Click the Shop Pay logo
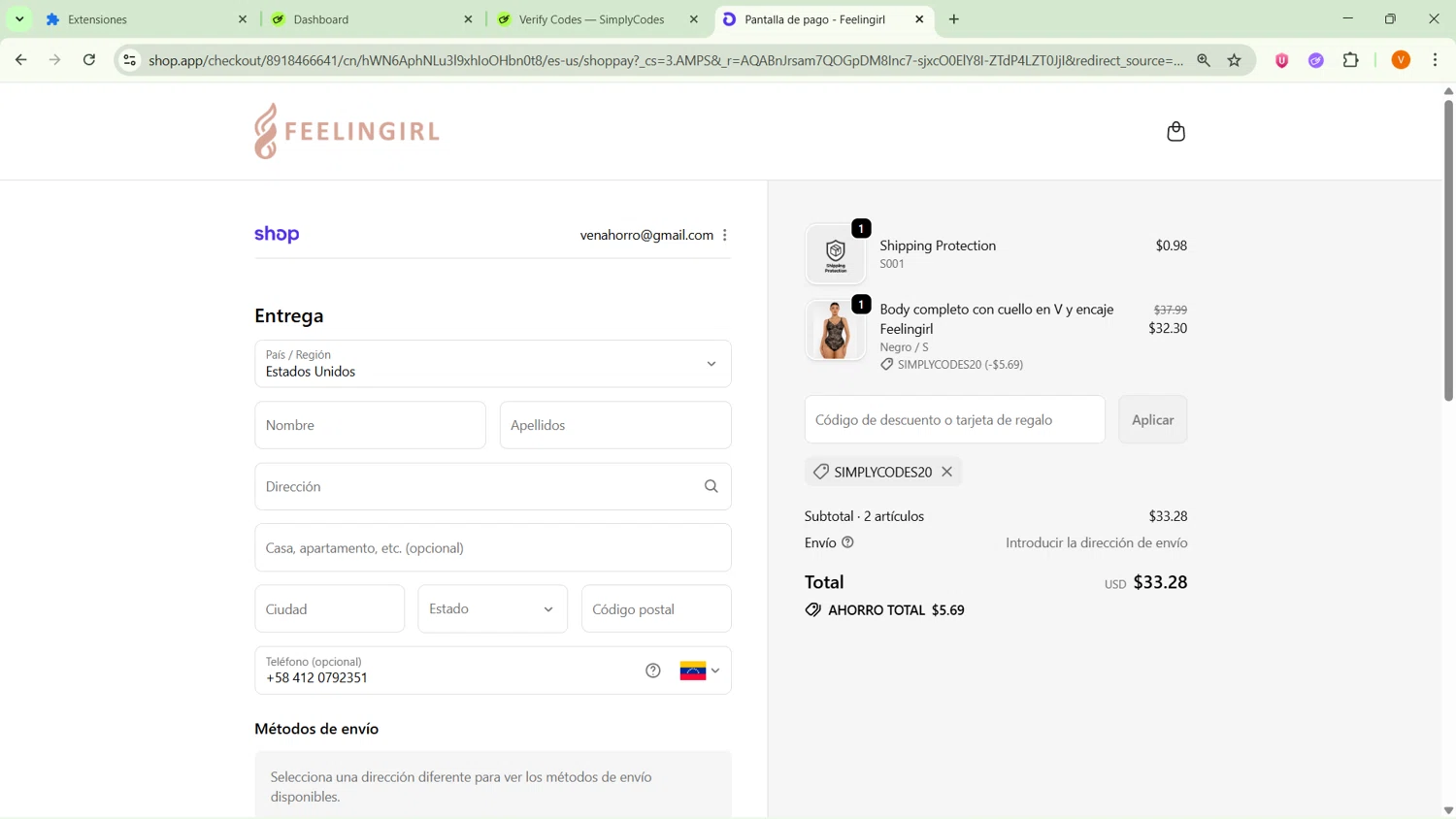Image resolution: width=1456 pixels, height=819 pixels. pos(277,234)
